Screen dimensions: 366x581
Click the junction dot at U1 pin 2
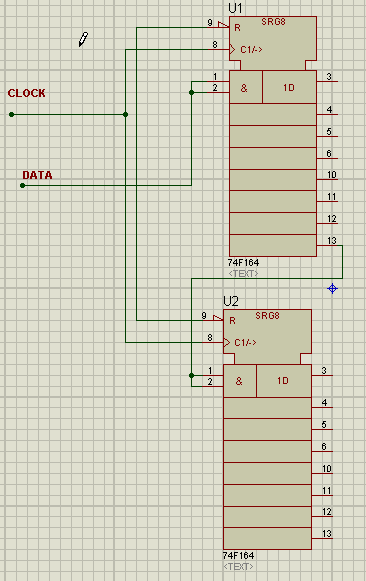(192, 92)
